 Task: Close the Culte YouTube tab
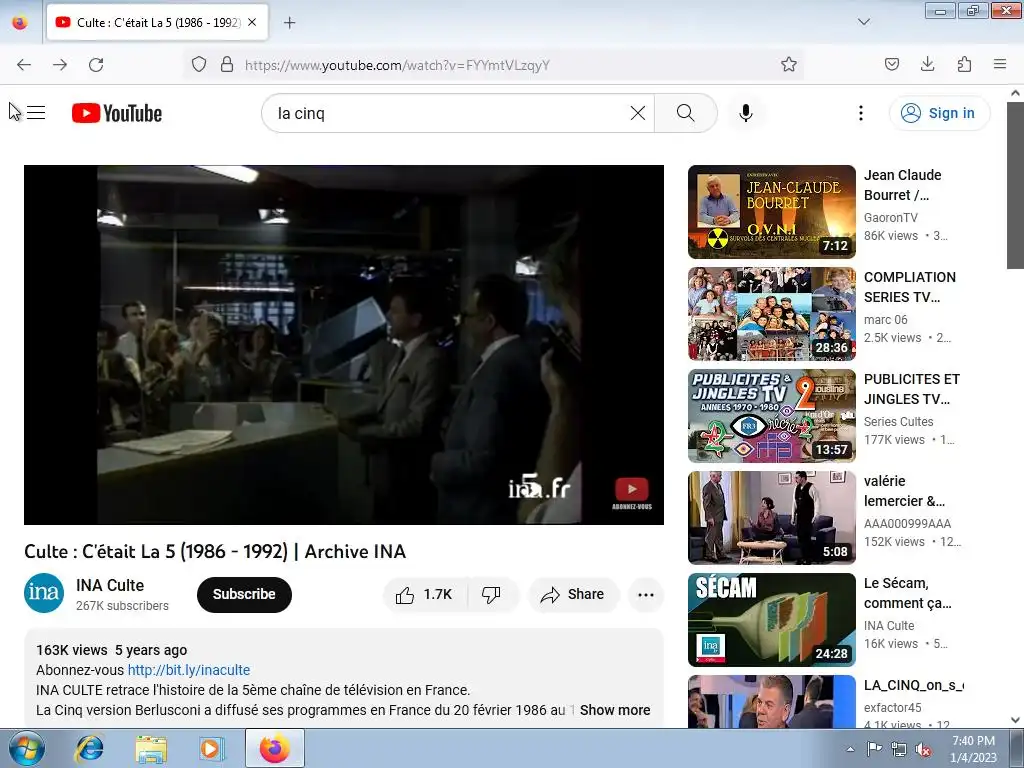pyautogui.click(x=252, y=22)
